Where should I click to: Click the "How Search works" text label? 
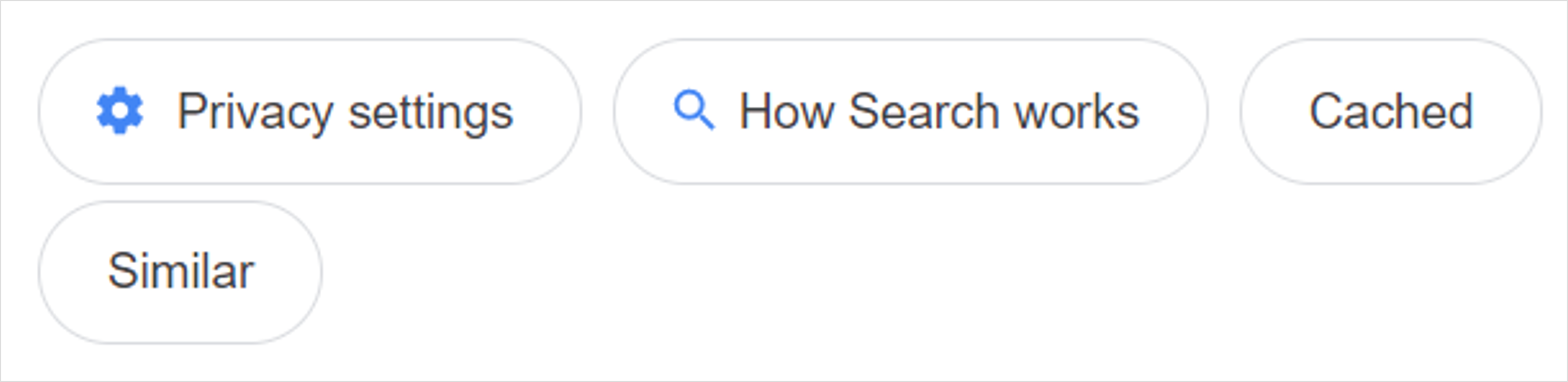pos(938,112)
